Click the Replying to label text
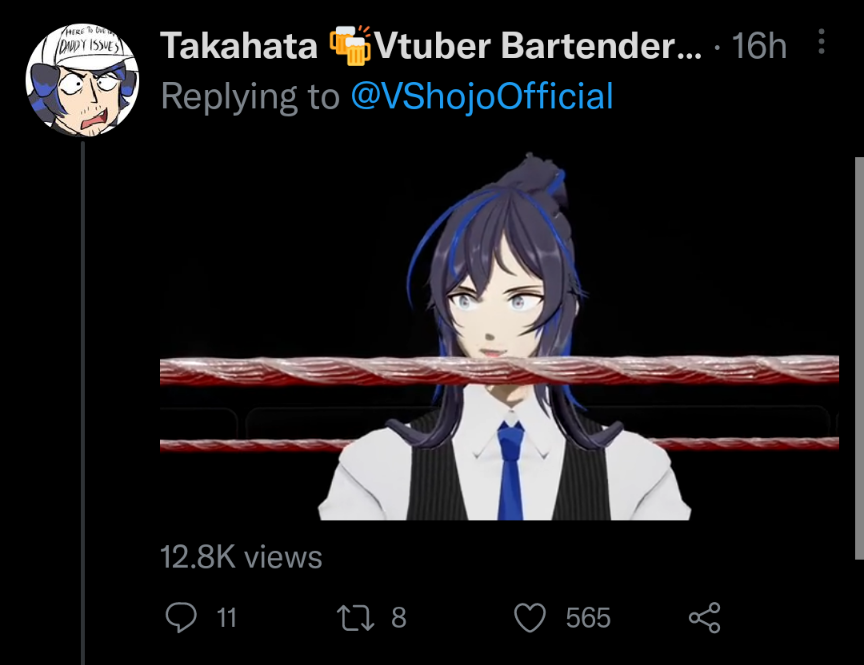Viewport: 864px width, 665px height. click(250, 96)
